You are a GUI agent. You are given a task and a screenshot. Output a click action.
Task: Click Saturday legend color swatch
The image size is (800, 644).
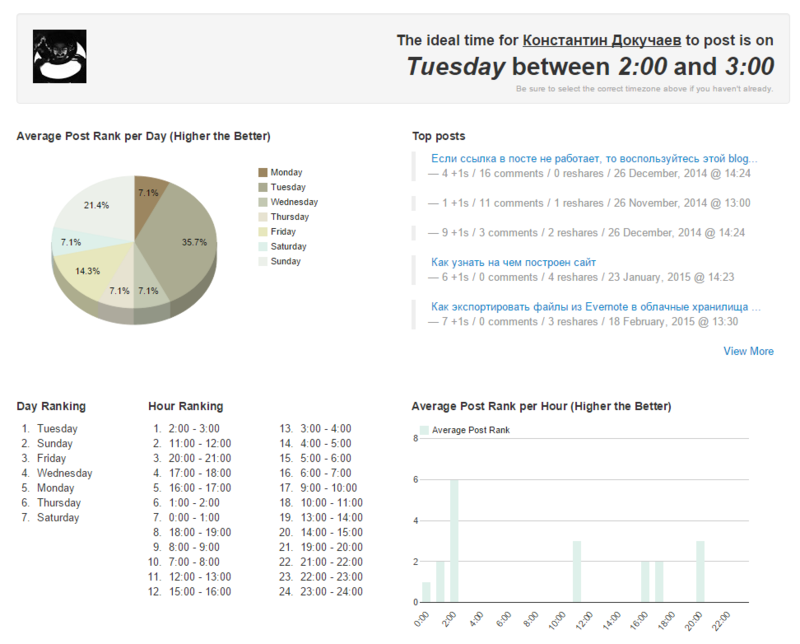263,246
